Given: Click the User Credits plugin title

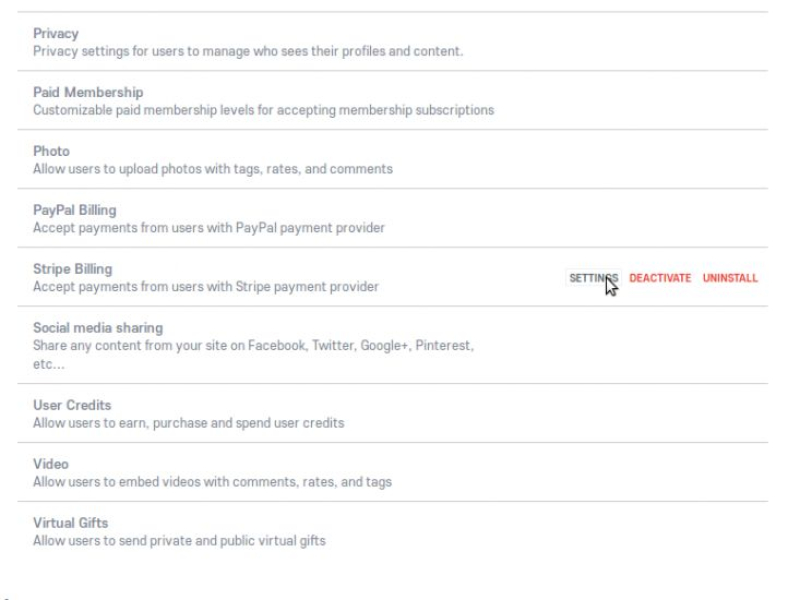Looking at the screenshot, I should tap(72, 405).
